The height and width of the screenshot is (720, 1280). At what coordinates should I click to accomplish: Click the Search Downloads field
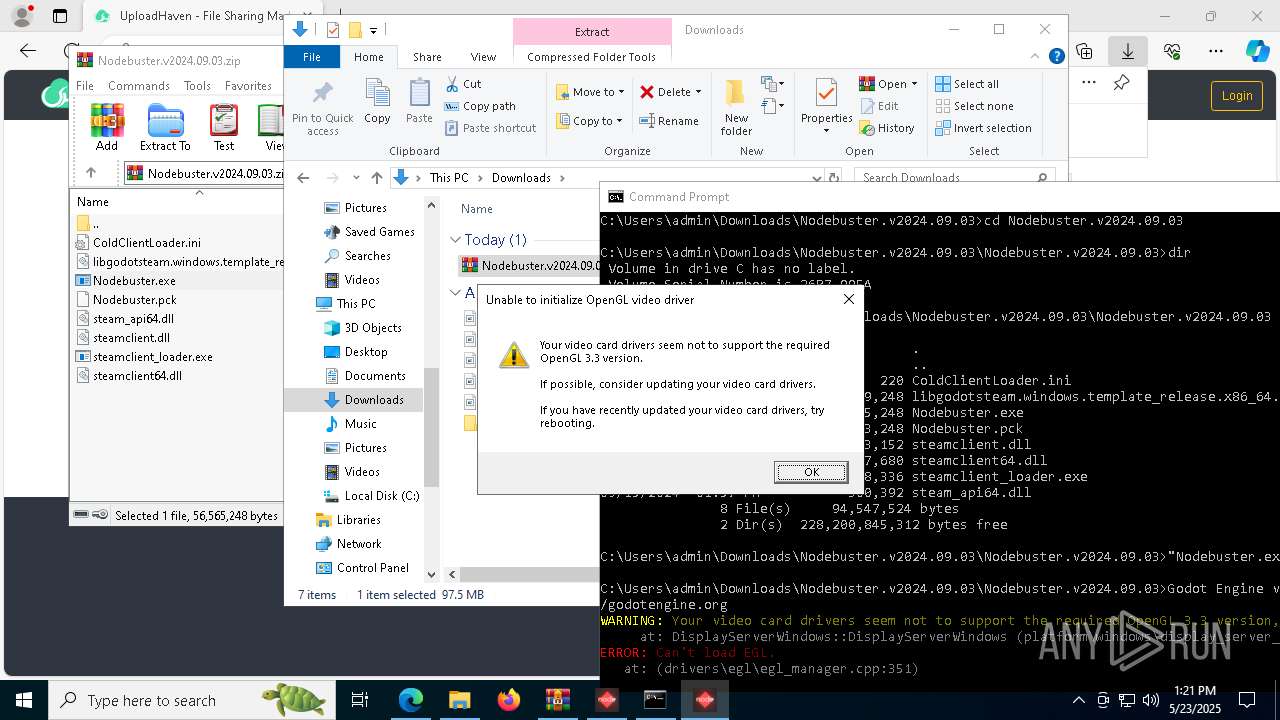(955, 178)
